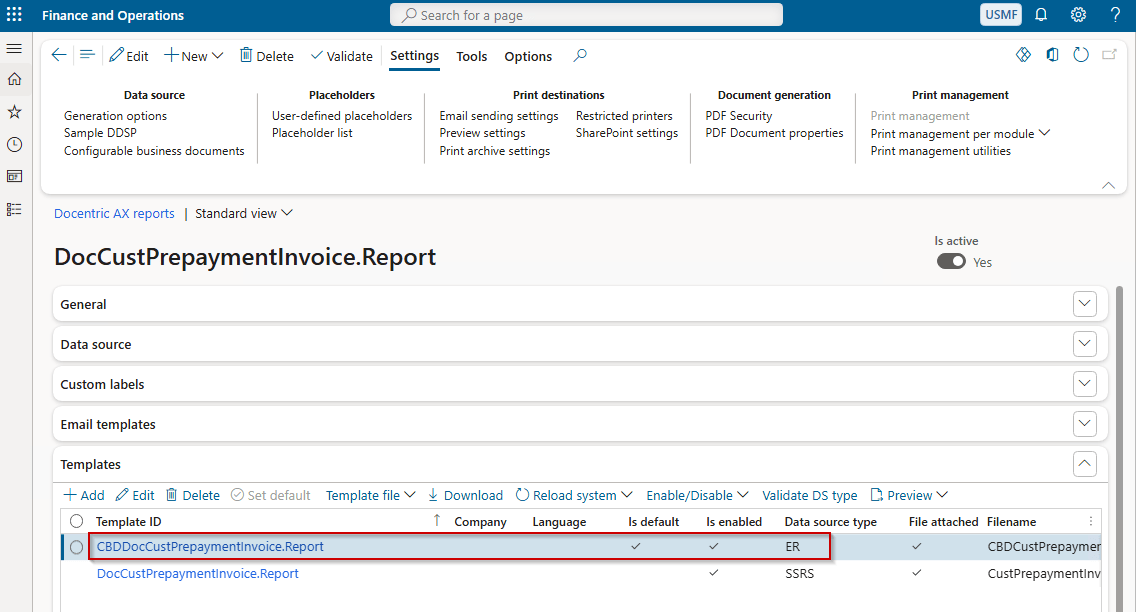Viewport: 1136px width, 612px height.
Task: Expand the Email templates section
Action: pyautogui.click(x=1085, y=424)
